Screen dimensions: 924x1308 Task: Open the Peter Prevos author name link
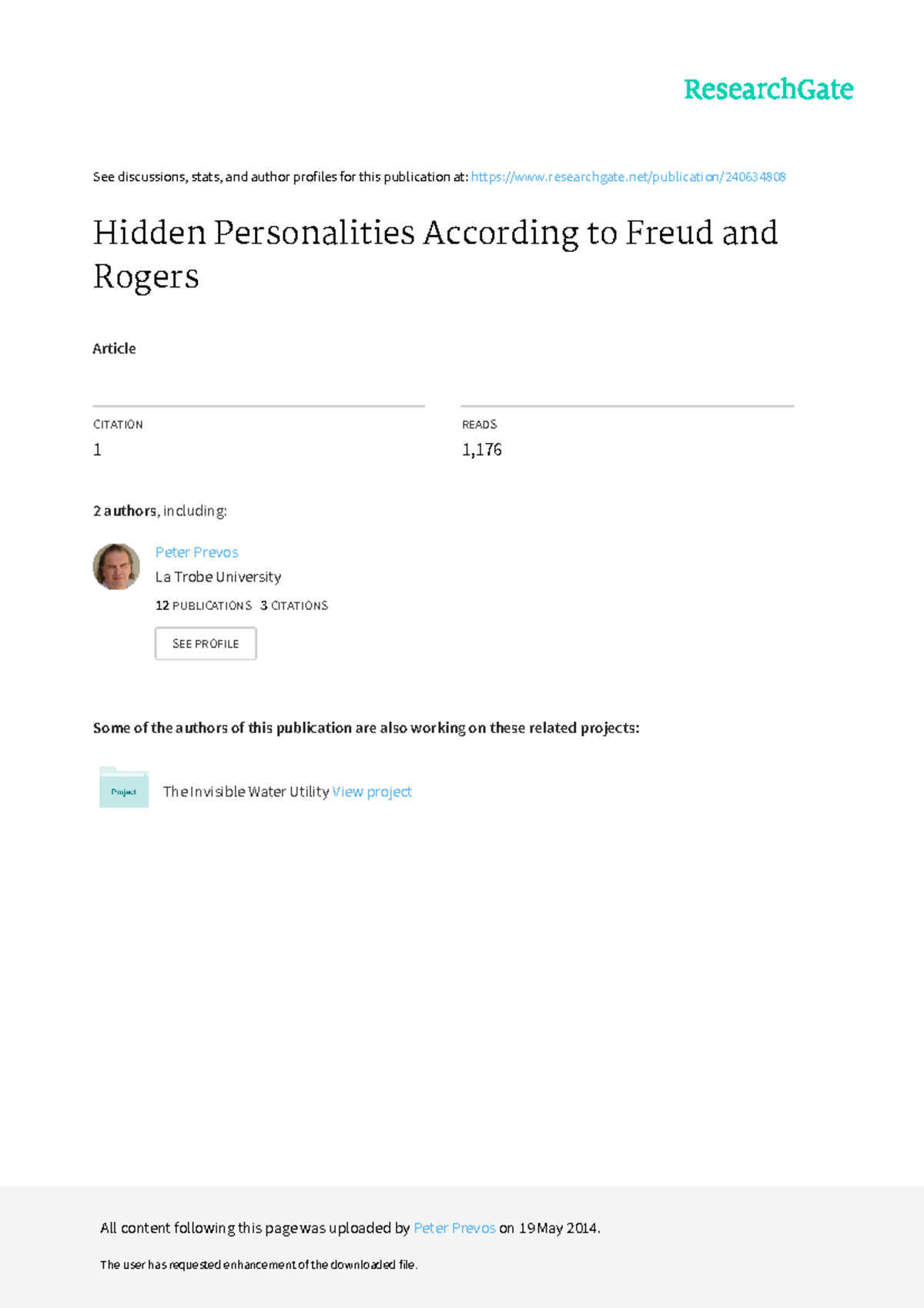[196, 552]
